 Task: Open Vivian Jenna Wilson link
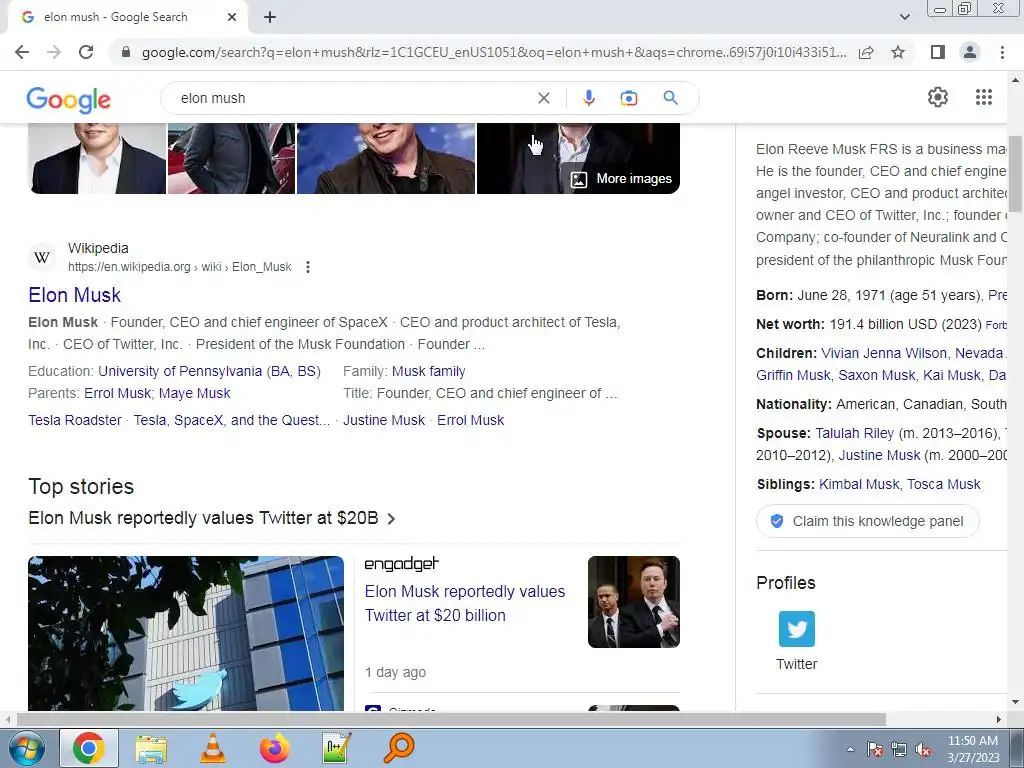[x=884, y=353]
